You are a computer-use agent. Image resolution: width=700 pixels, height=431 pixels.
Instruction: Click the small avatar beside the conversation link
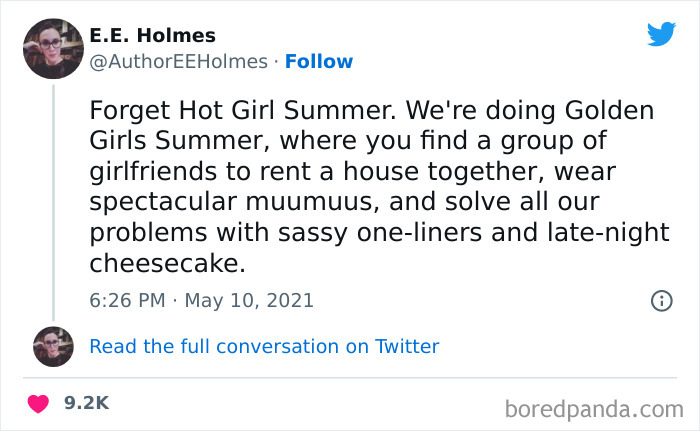click(53, 346)
